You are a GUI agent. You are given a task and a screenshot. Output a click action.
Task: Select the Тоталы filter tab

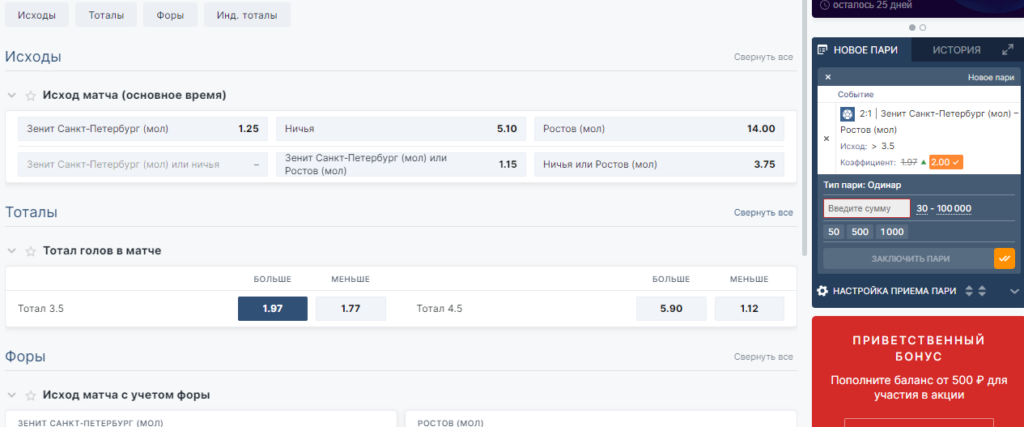(106, 15)
